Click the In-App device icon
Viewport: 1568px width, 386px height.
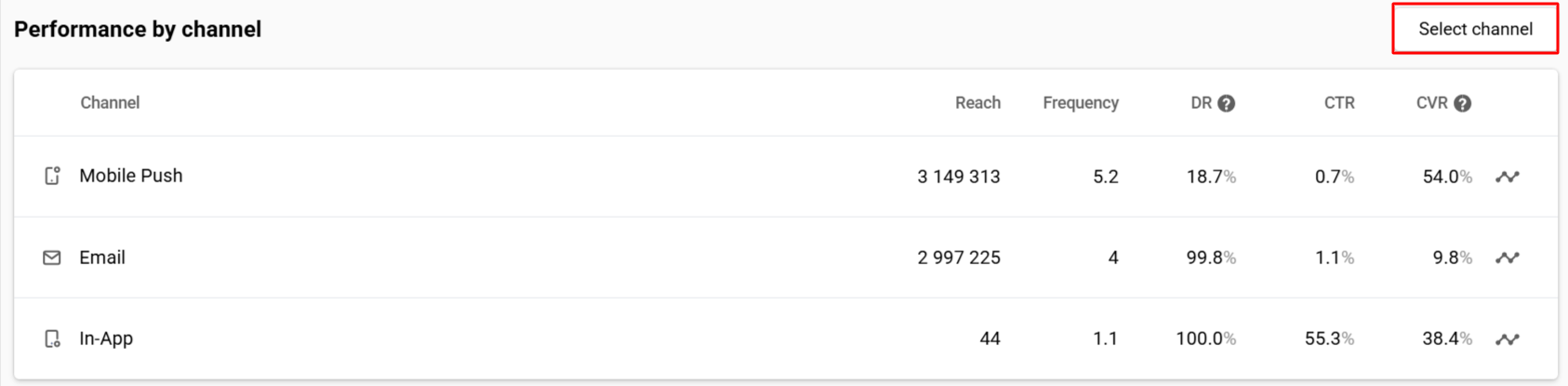click(52, 339)
